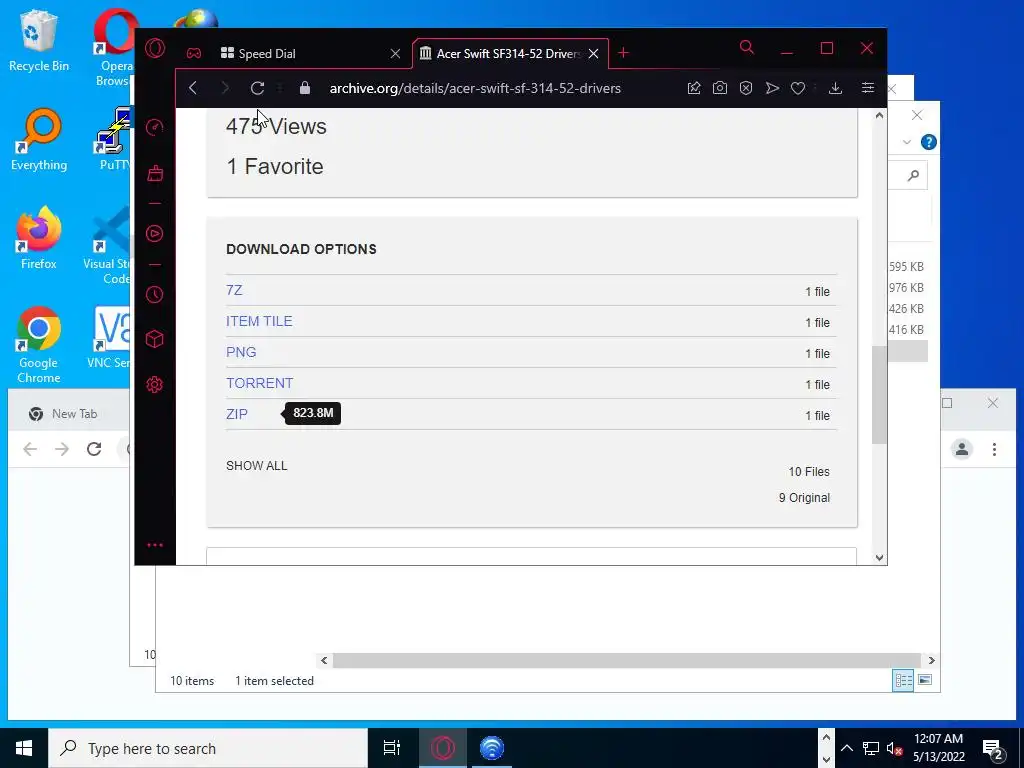Open the GX Cleaner sidebar icon
Screen dimensions: 1024x768
(x=155, y=173)
